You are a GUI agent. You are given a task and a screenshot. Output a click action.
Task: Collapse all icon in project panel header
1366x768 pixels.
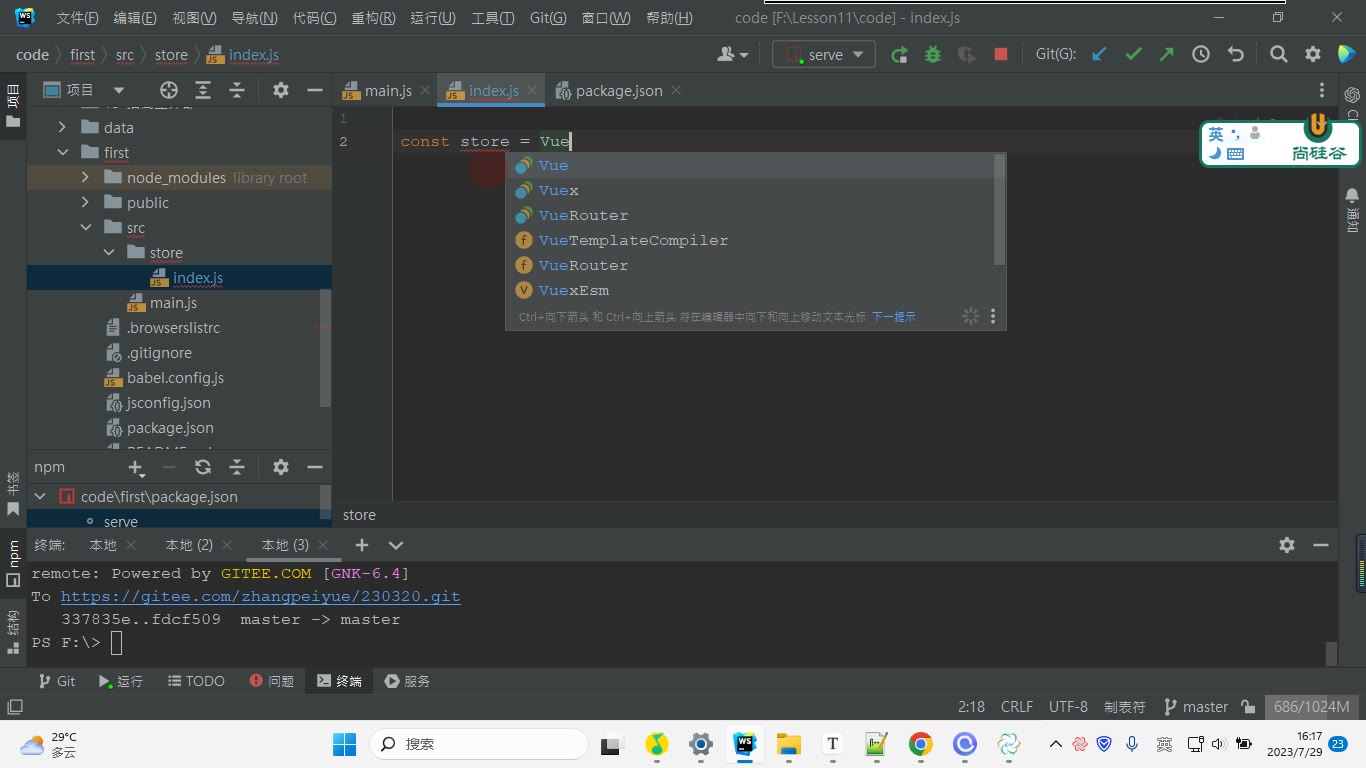pyautogui.click(x=237, y=90)
